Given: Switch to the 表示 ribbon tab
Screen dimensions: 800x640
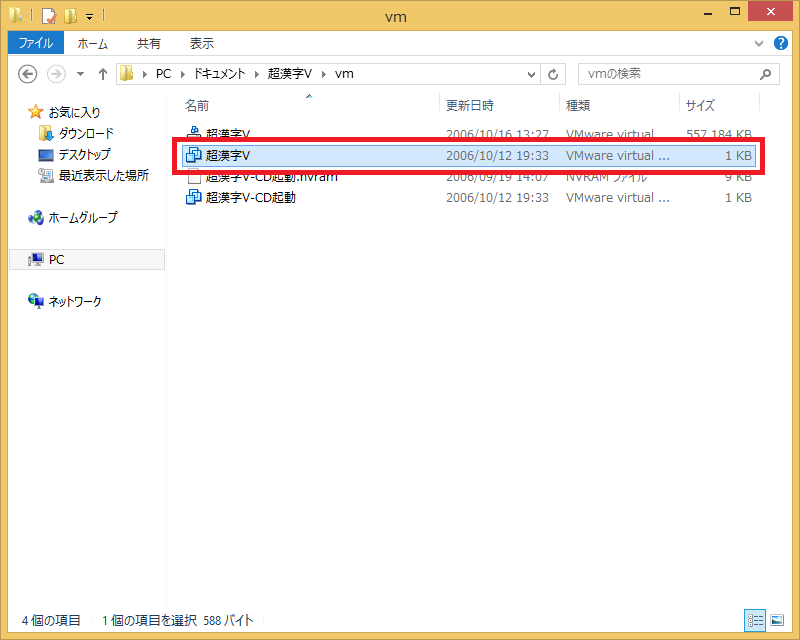Looking at the screenshot, I should click(201, 43).
